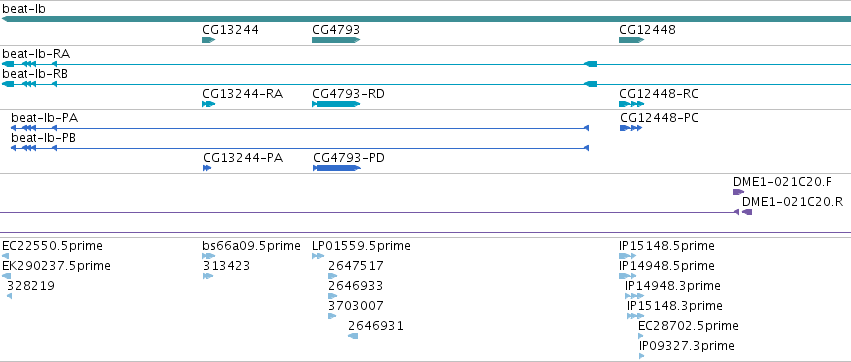Click the CG12448-PC protein arrows
Screen dimensions: 851x362
click(631, 128)
